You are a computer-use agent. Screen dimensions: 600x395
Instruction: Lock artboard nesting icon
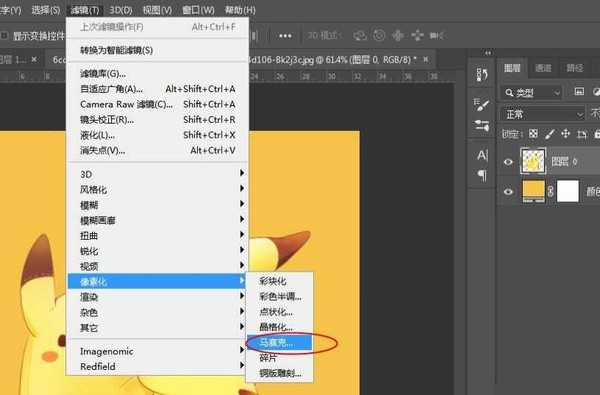coord(582,134)
